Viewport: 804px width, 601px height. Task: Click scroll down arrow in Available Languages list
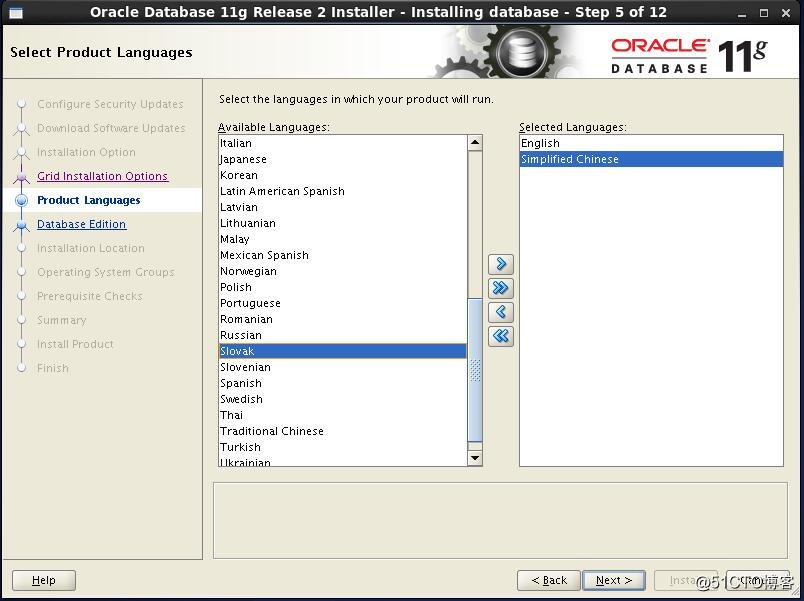(x=475, y=457)
